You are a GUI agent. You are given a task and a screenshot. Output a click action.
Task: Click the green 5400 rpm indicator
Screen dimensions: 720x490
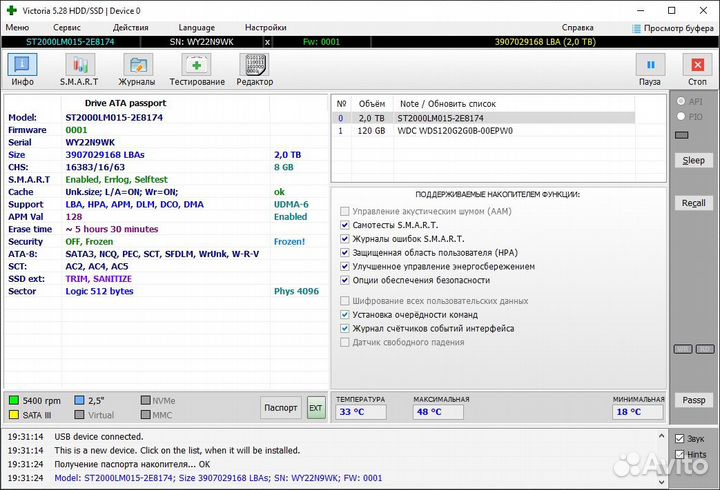coord(14,400)
